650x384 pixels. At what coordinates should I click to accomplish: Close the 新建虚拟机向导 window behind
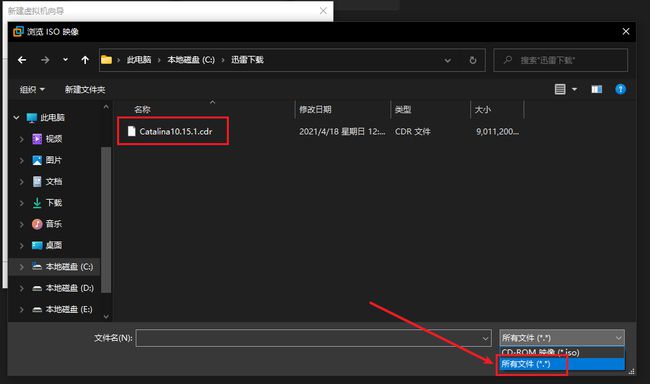(x=323, y=11)
